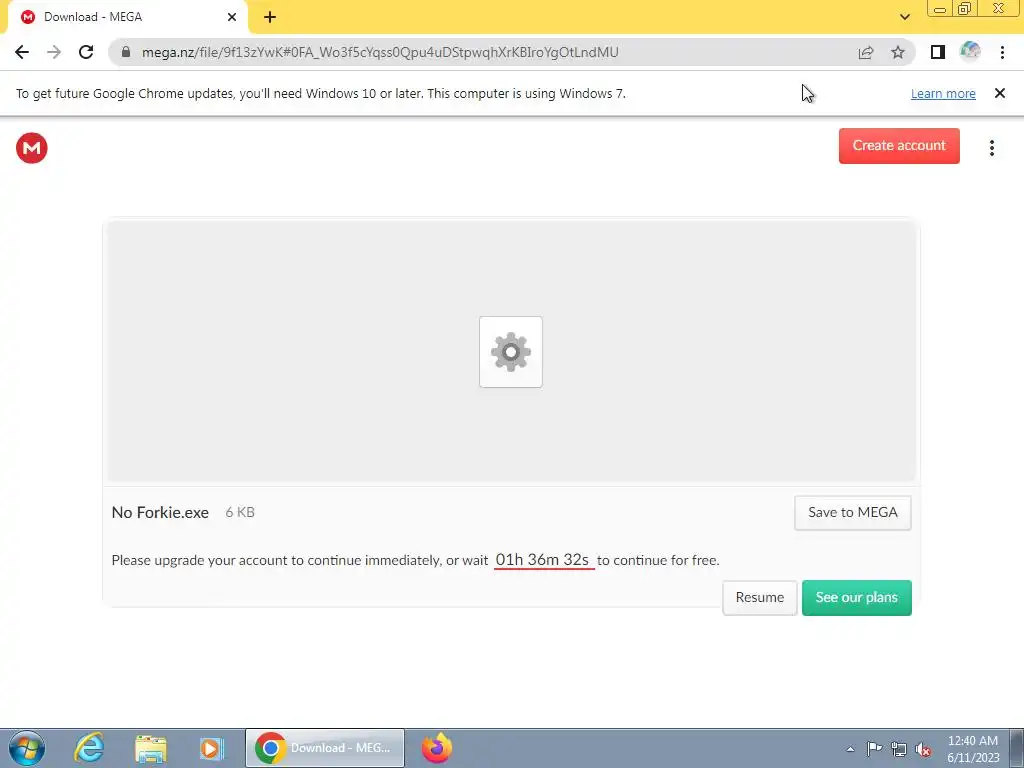View site information lock icon
Viewport: 1024px width, 768px height.
127,52
